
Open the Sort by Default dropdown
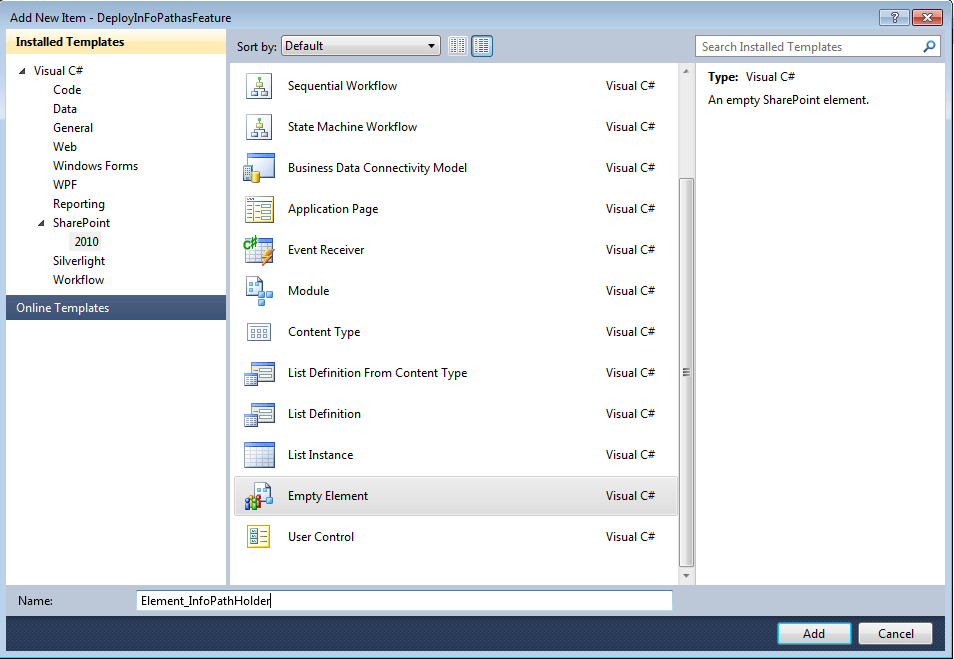click(x=361, y=46)
